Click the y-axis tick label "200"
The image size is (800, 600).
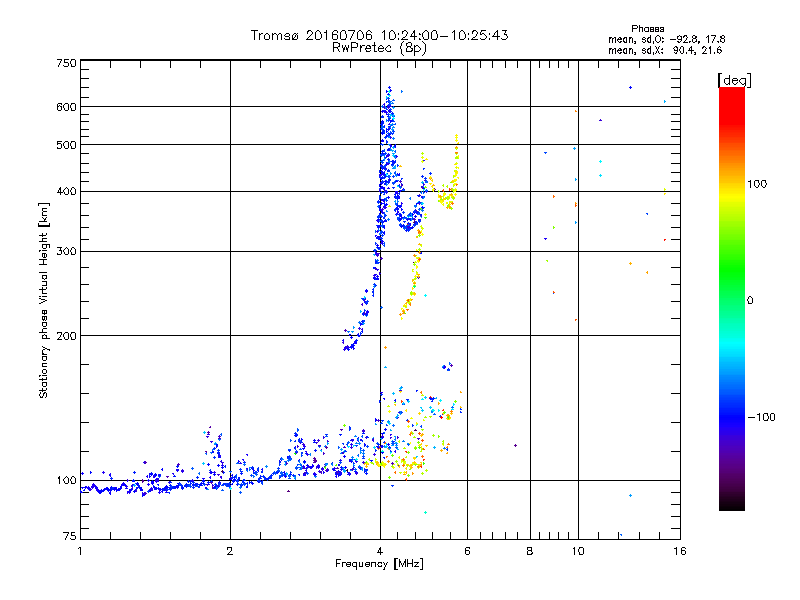coord(66,336)
